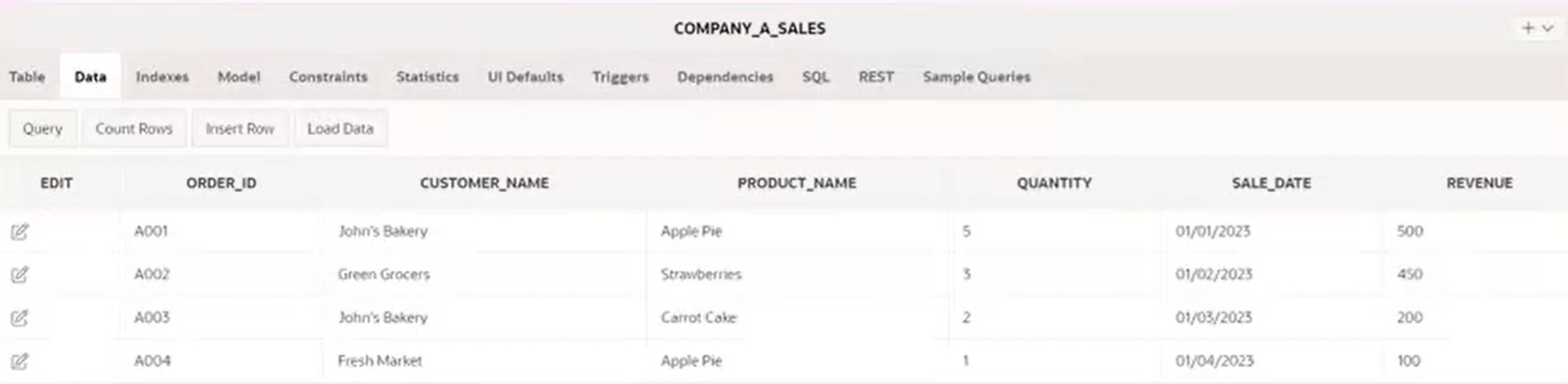Click the REVENUE column header
Screen dimensions: 1568x384
pyautogui.click(x=1480, y=183)
